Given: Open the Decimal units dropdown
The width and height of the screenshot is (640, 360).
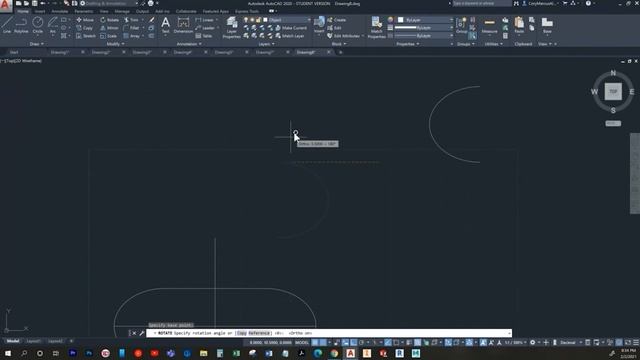Looking at the screenshot, I should click(x=570, y=342).
